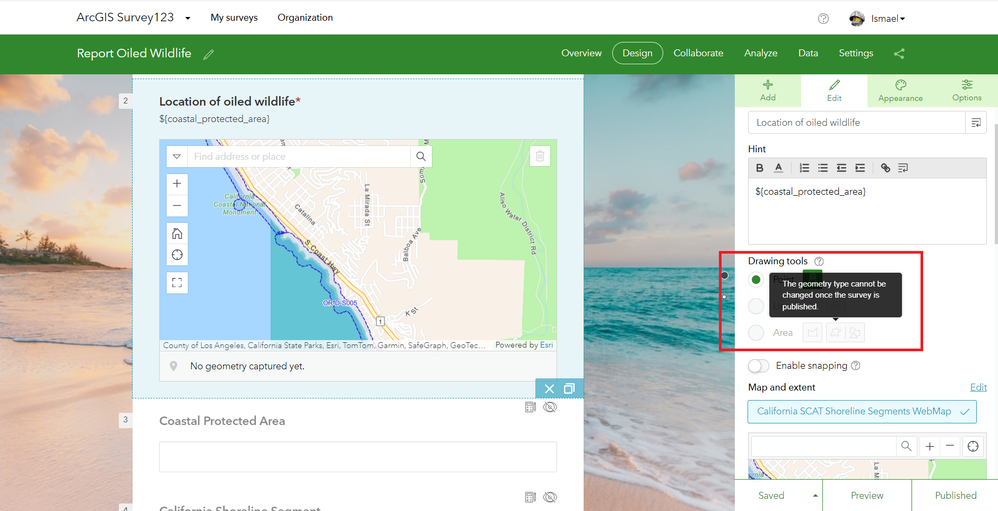Open the ArcGIS Survey123 dropdown arrow
Image resolution: width=998 pixels, height=511 pixels.
coord(188,18)
